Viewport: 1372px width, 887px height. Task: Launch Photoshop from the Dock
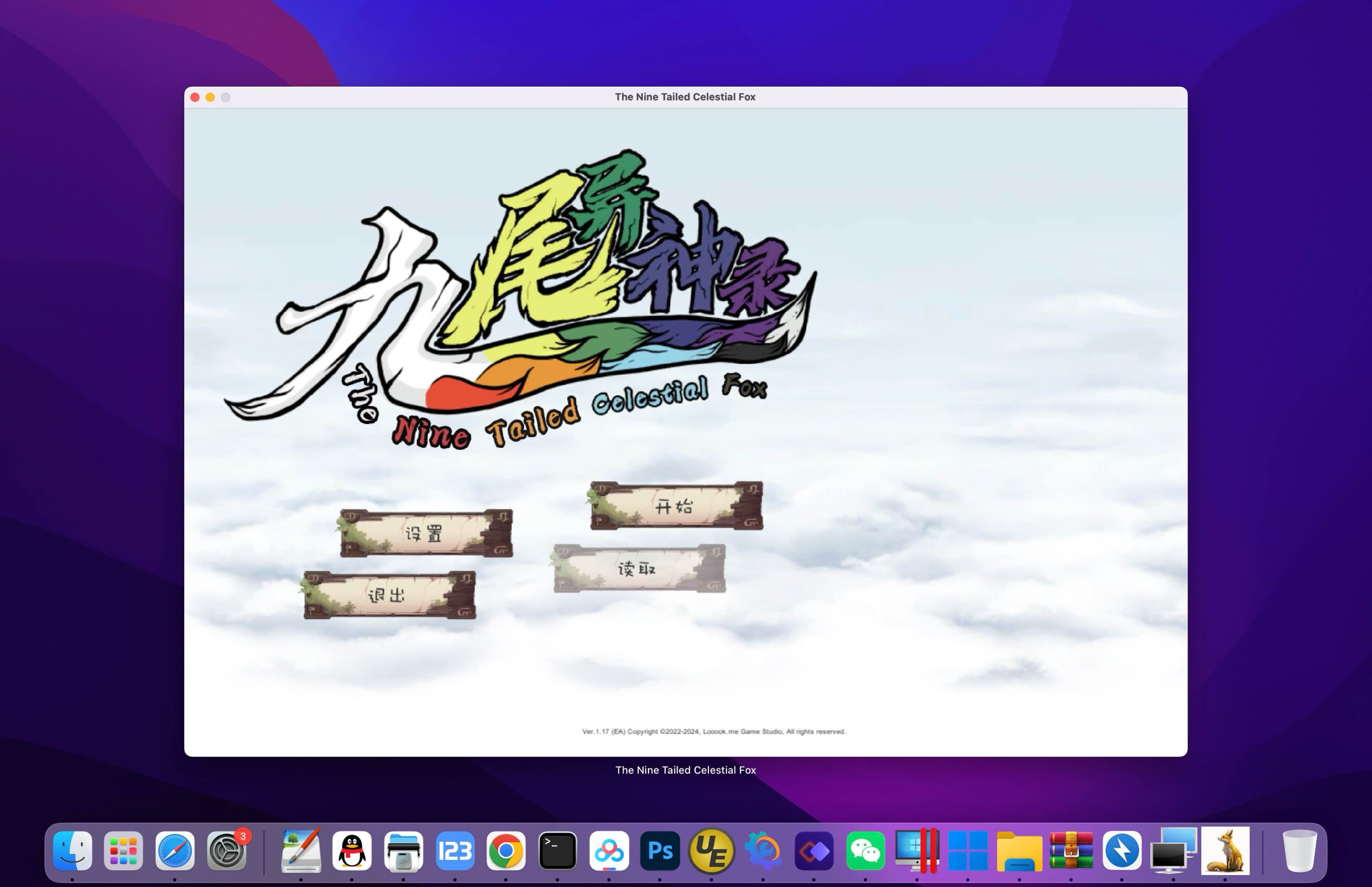coord(660,851)
